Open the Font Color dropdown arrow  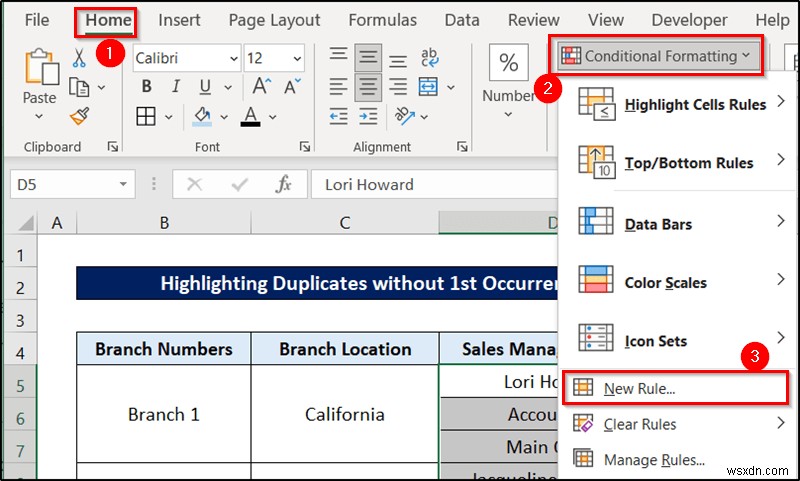272,117
